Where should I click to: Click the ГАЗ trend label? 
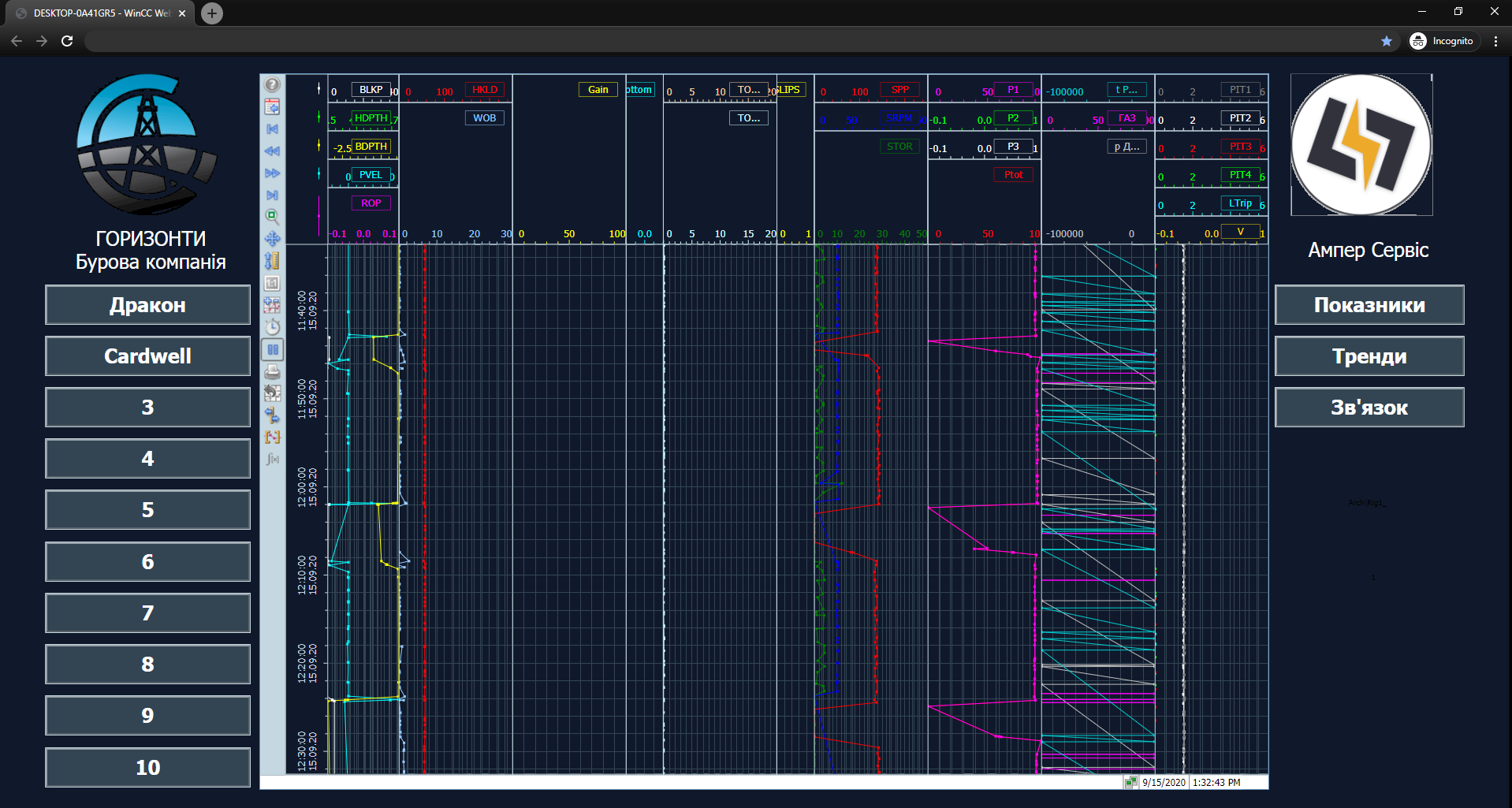(x=1127, y=118)
